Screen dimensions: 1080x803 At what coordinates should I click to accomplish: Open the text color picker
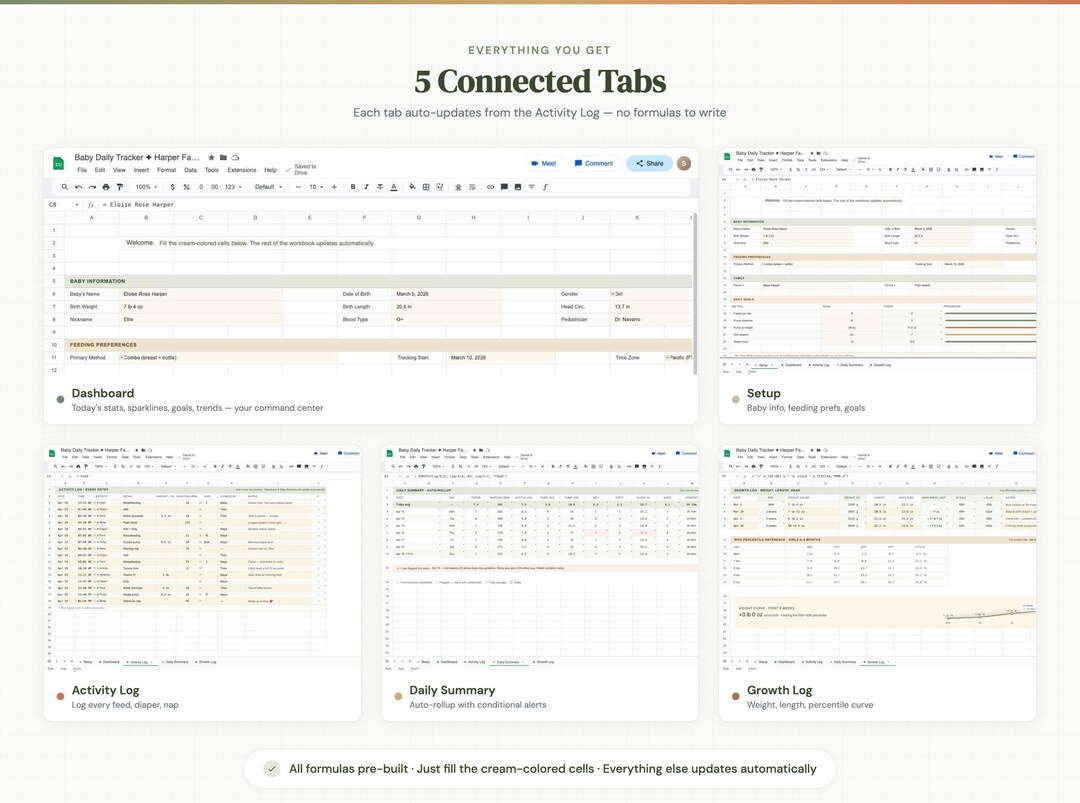(x=394, y=187)
